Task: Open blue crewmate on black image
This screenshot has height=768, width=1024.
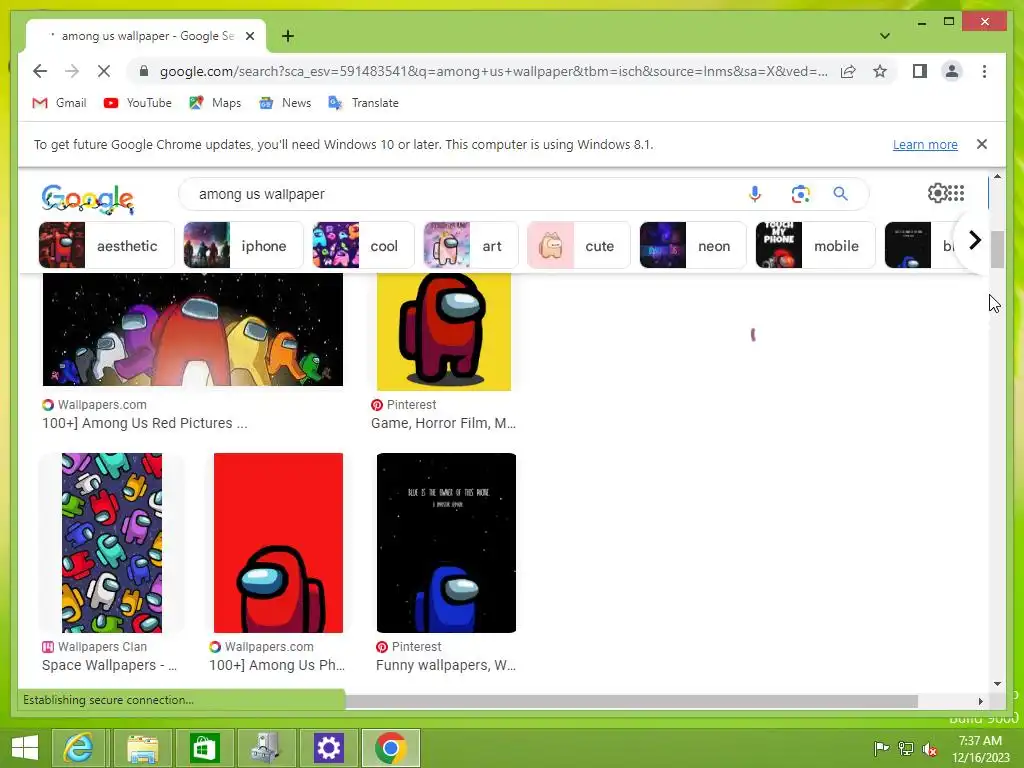Action: coord(446,543)
